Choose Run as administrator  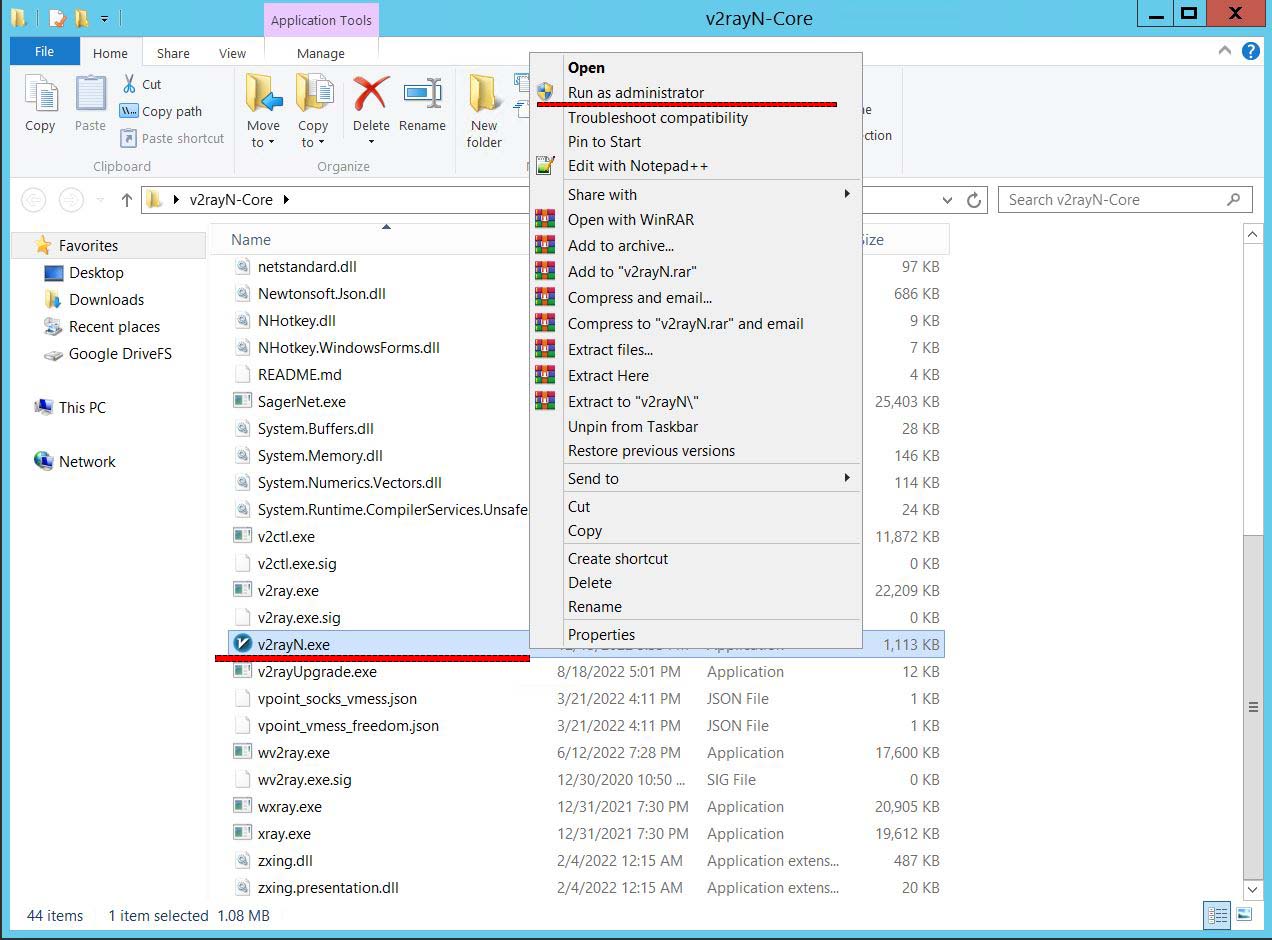[636, 92]
